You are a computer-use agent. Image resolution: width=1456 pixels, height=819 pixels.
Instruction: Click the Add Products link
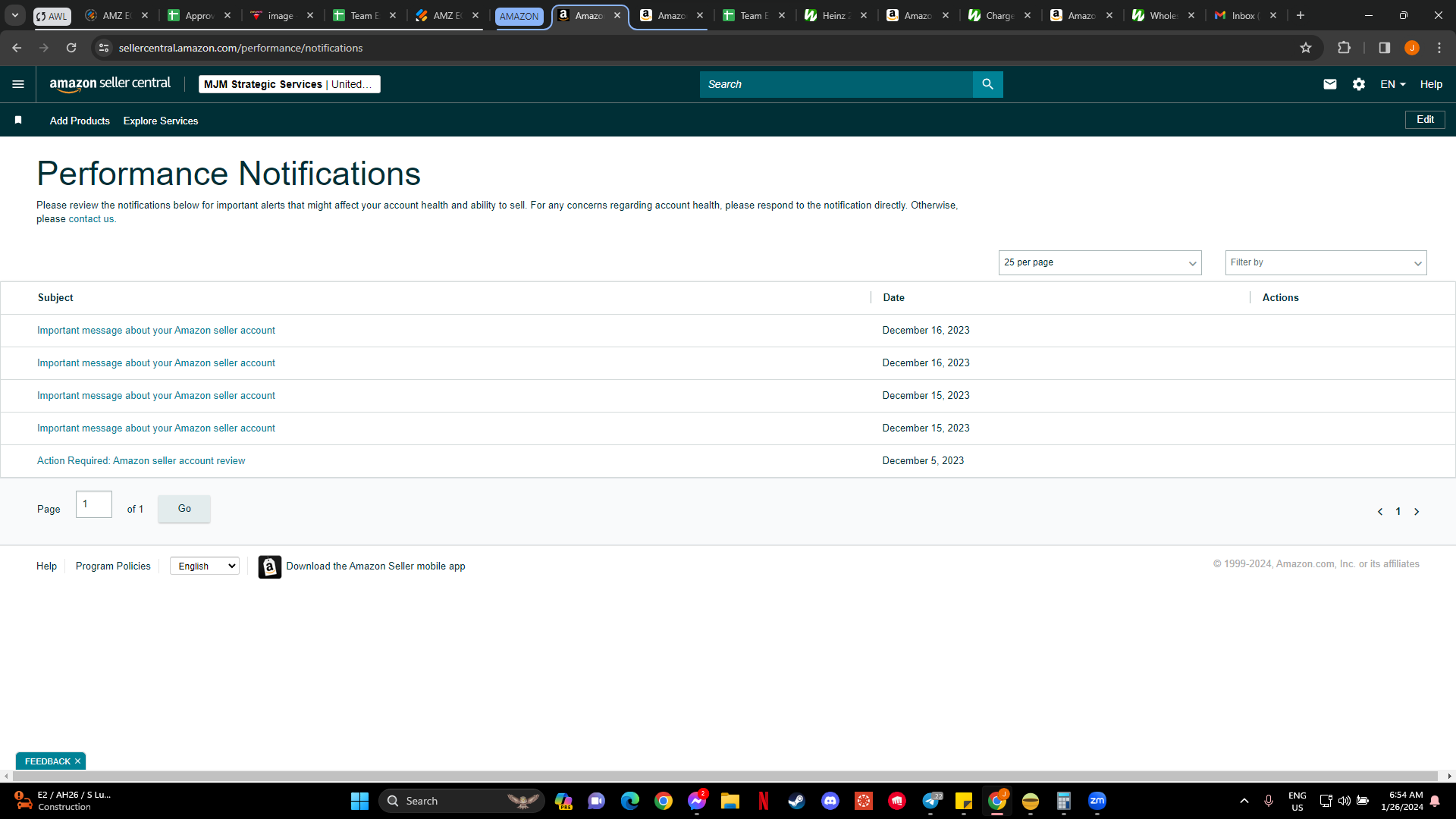coord(80,121)
